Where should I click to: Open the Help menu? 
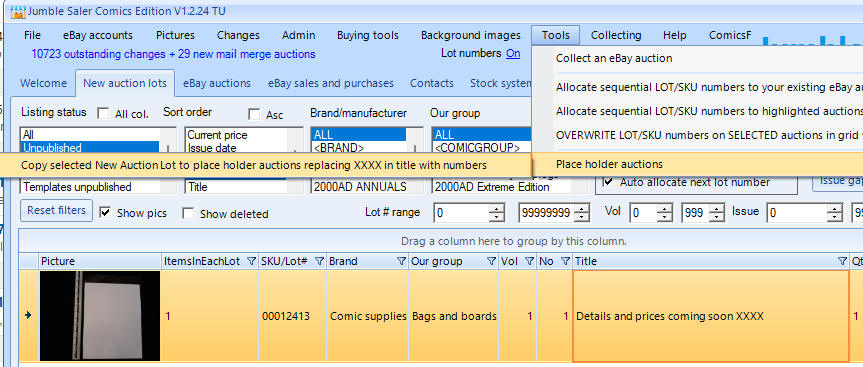coord(674,35)
